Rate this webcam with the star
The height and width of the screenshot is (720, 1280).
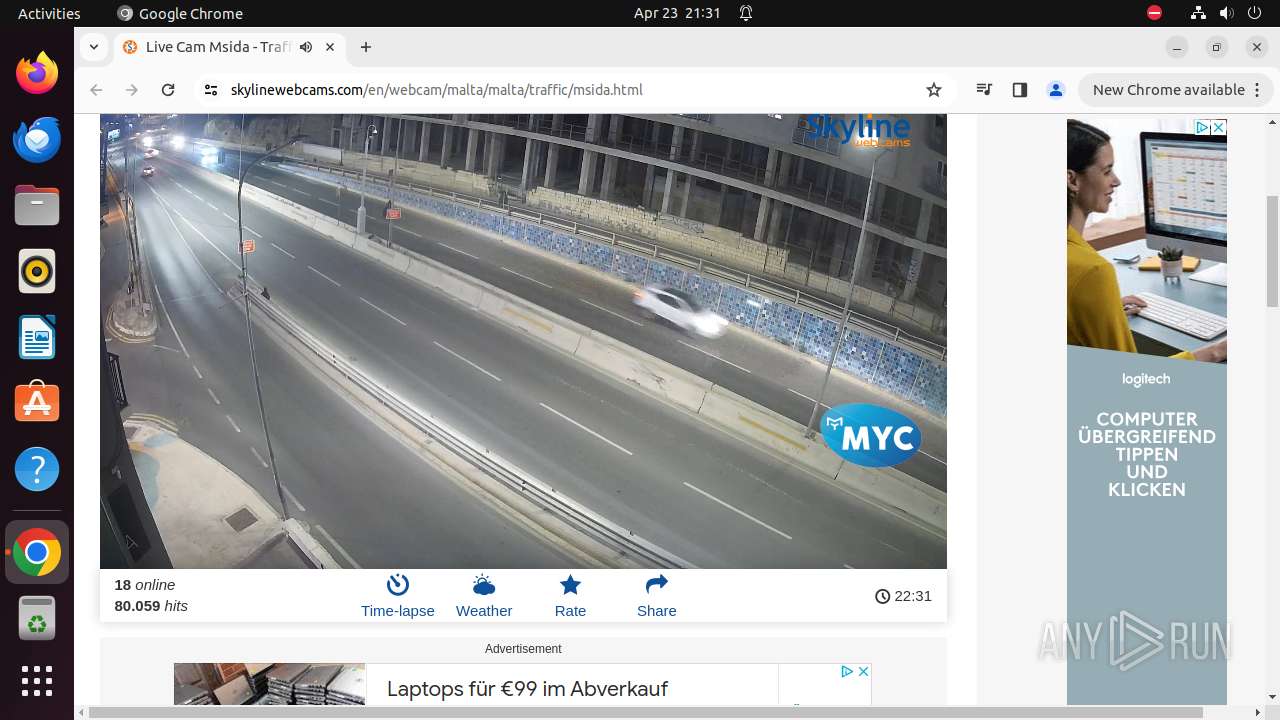pos(570,596)
